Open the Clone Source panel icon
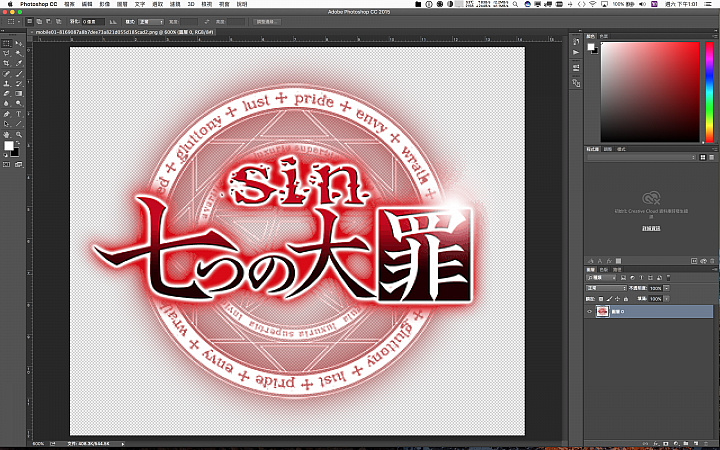The height and width of the screenshot is (450, 720). pos(576,83)
